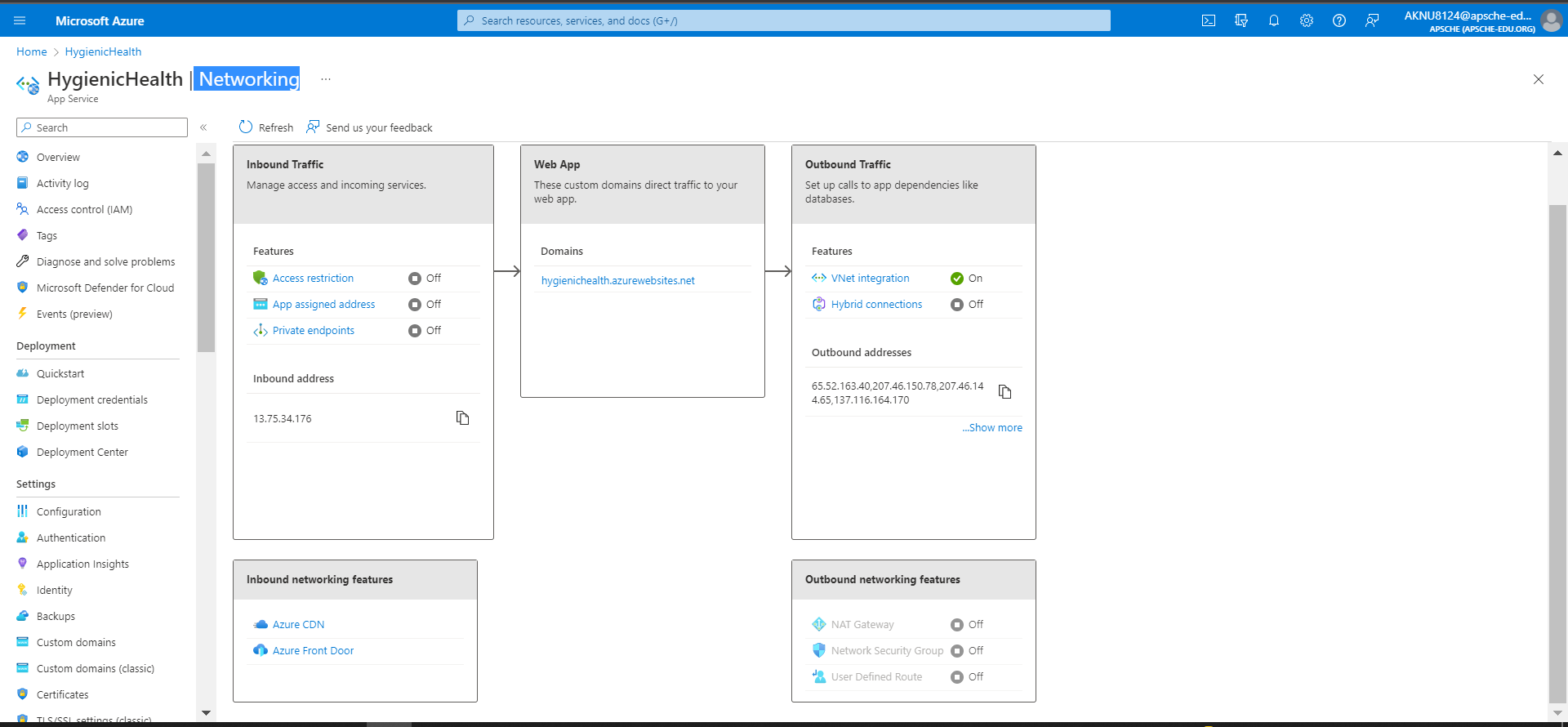Open App assigned address feature
Viewport: 1568px width, 727px height.
point(323,304)
